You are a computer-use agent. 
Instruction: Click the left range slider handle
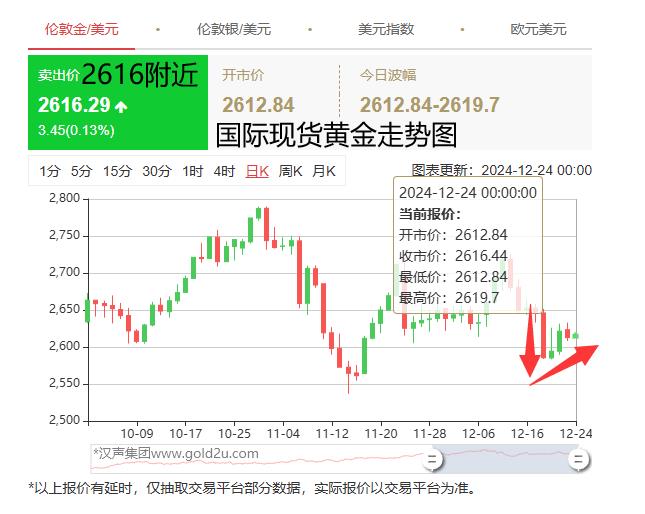(x=432, y=459)
